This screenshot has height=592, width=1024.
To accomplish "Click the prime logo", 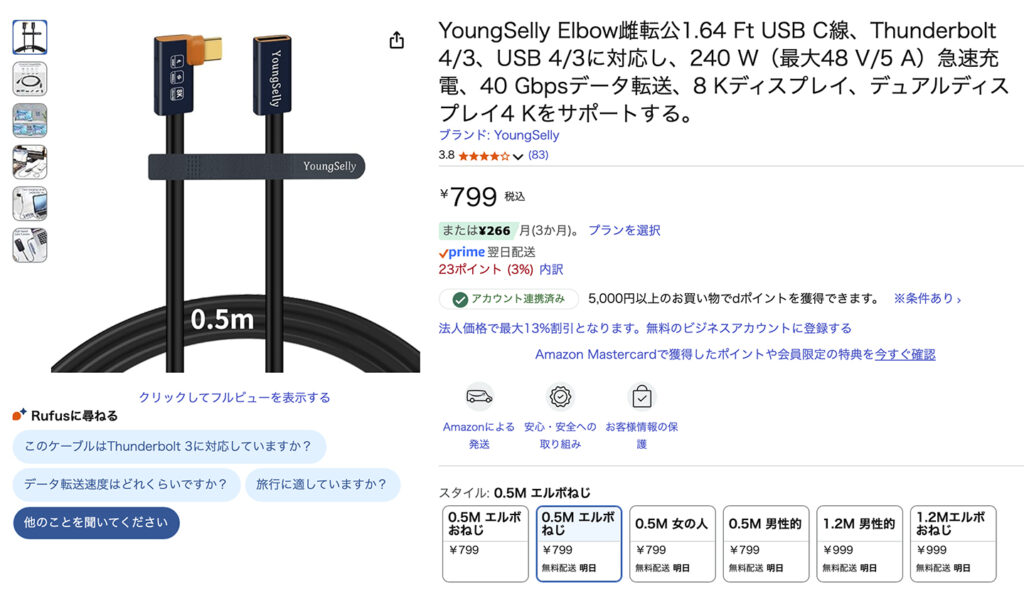I will [462, 252].
